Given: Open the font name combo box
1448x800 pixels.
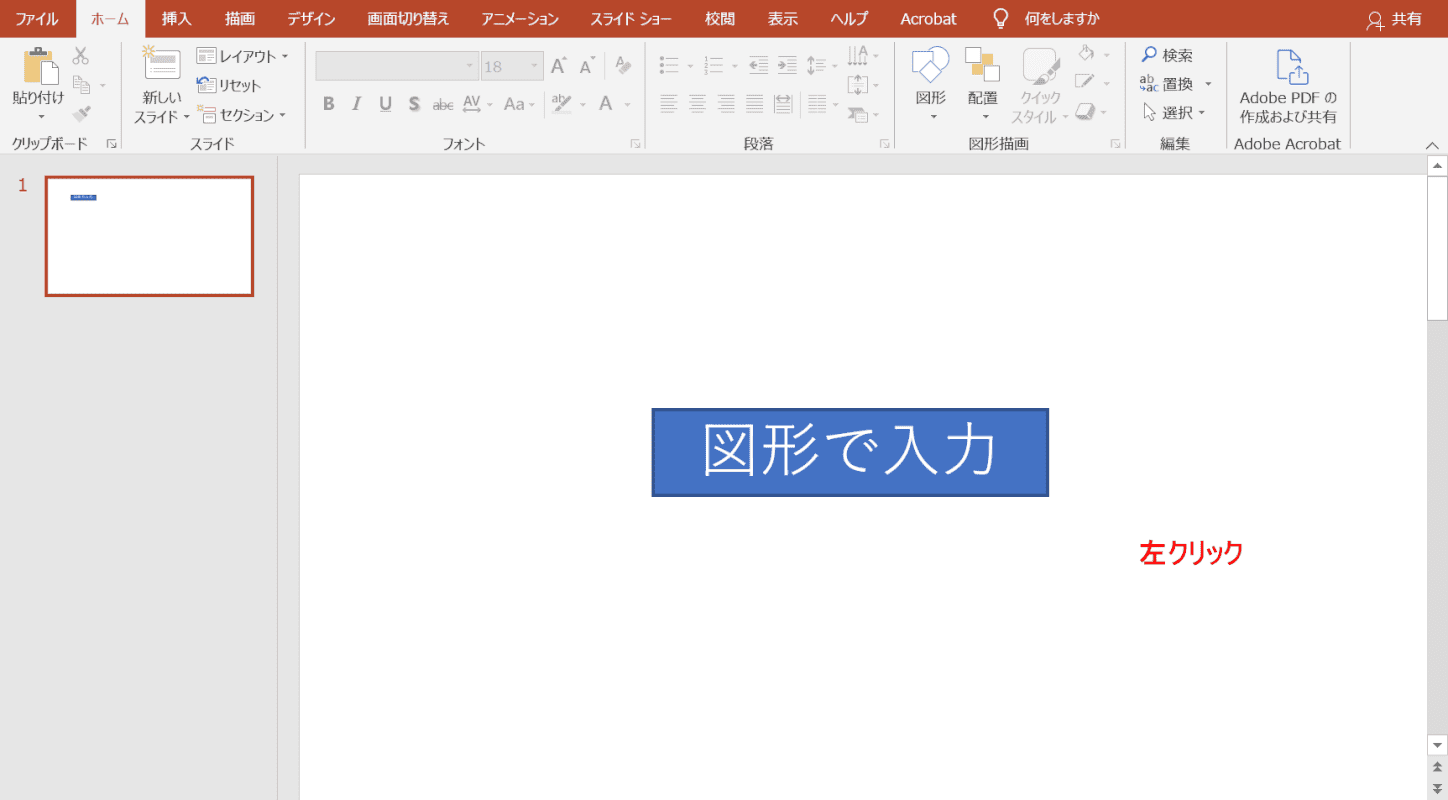Looking at the screenshot, I should (397, 66).
